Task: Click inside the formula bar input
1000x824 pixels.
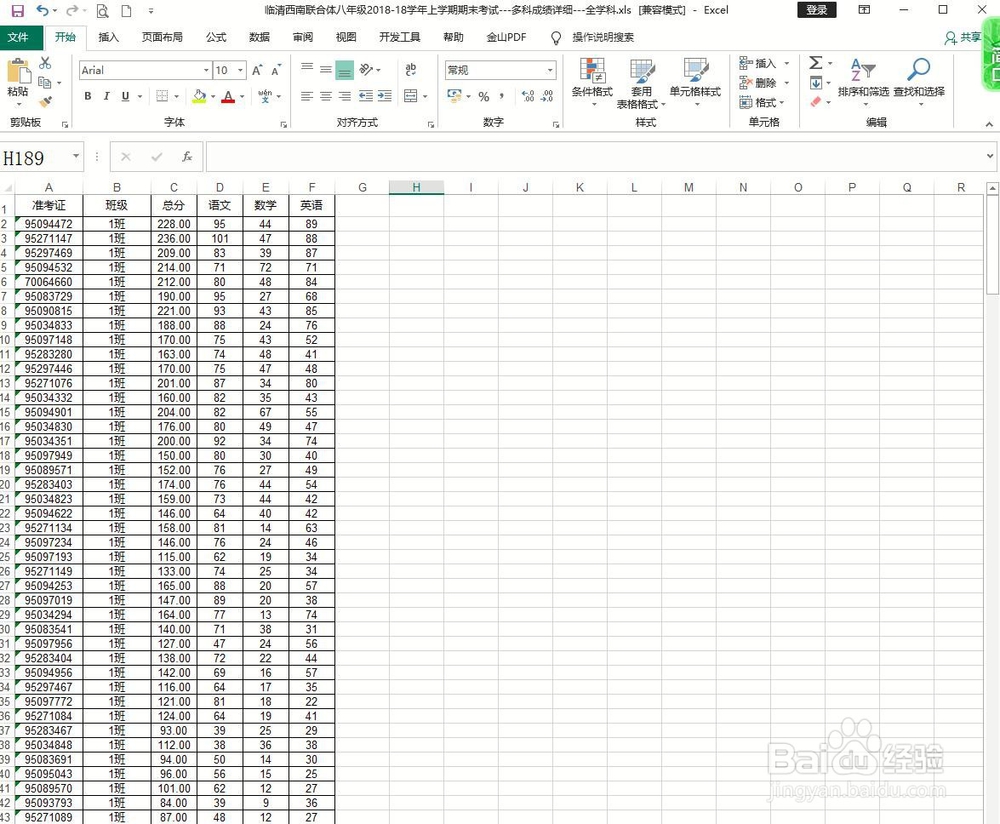Action: click(x=594, y=156)
